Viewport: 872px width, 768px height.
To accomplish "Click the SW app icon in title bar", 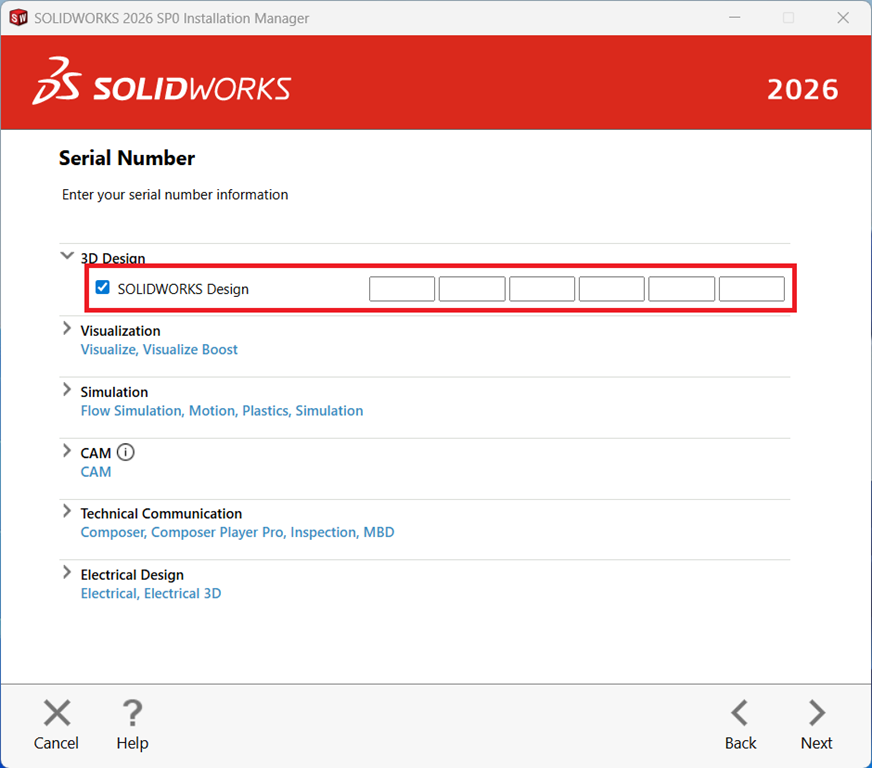I will (18, 18).
